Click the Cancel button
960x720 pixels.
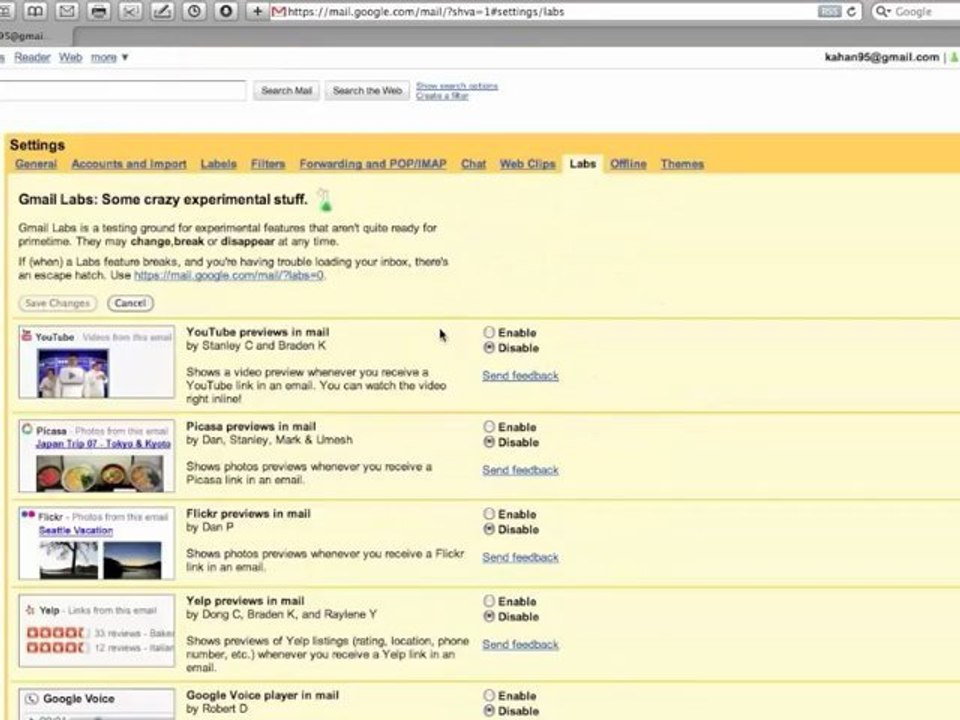130,303
